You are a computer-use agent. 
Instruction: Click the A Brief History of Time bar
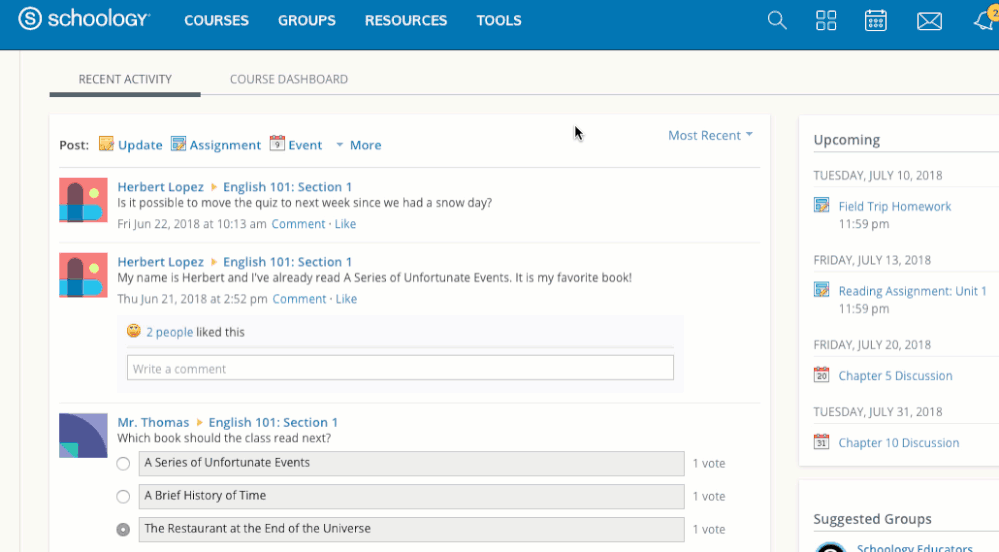pyautogui.click(x=412, y=497)
